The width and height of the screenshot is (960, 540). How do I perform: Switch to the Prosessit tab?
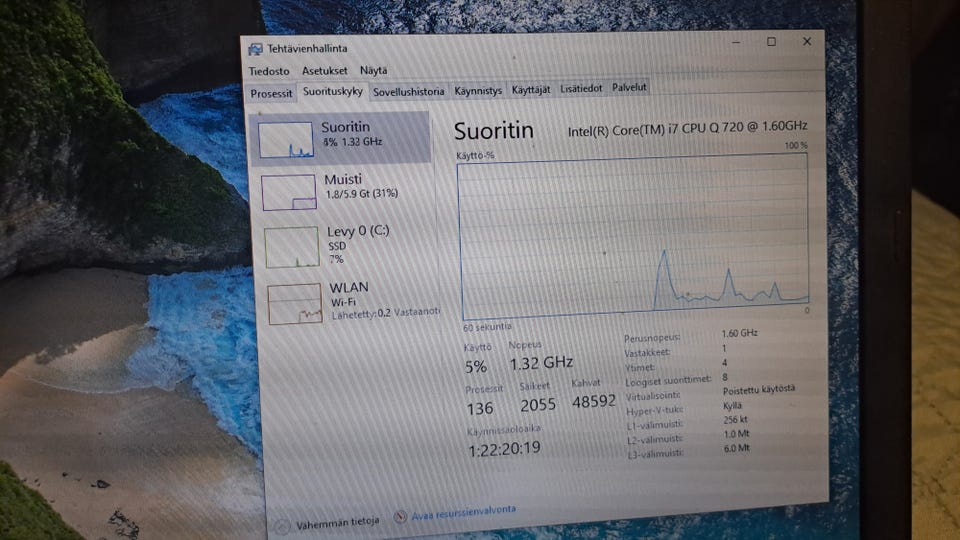click(271, 94)
